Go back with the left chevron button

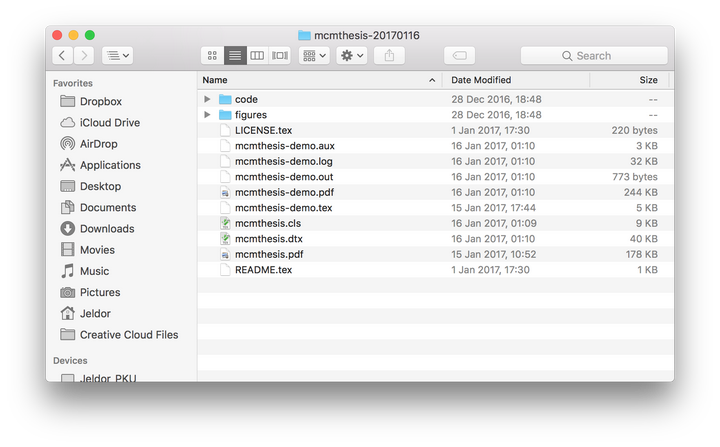[x=62, y=56]
